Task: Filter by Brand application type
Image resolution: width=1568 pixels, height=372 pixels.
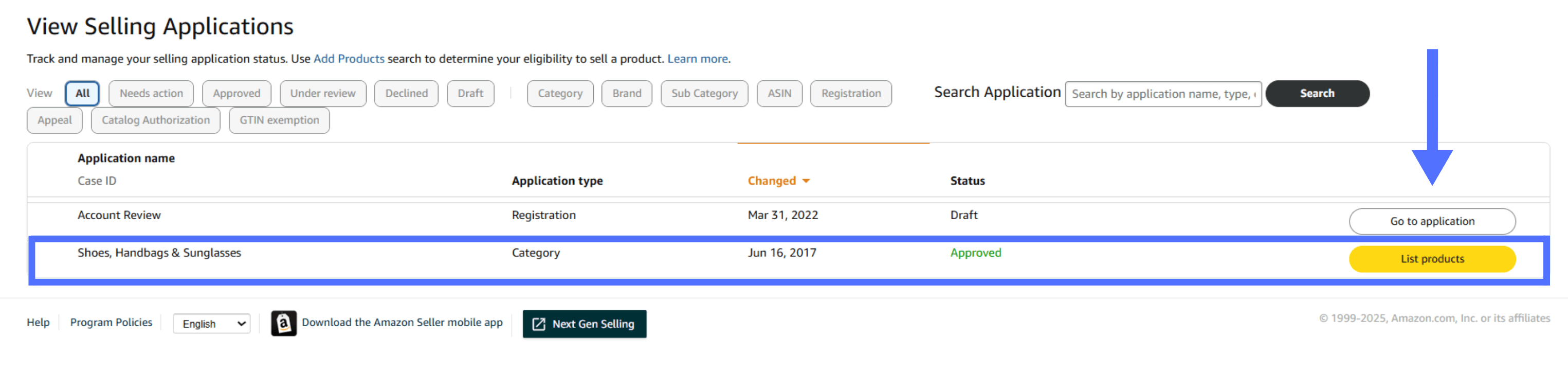Action: click(x=626, y=94)
